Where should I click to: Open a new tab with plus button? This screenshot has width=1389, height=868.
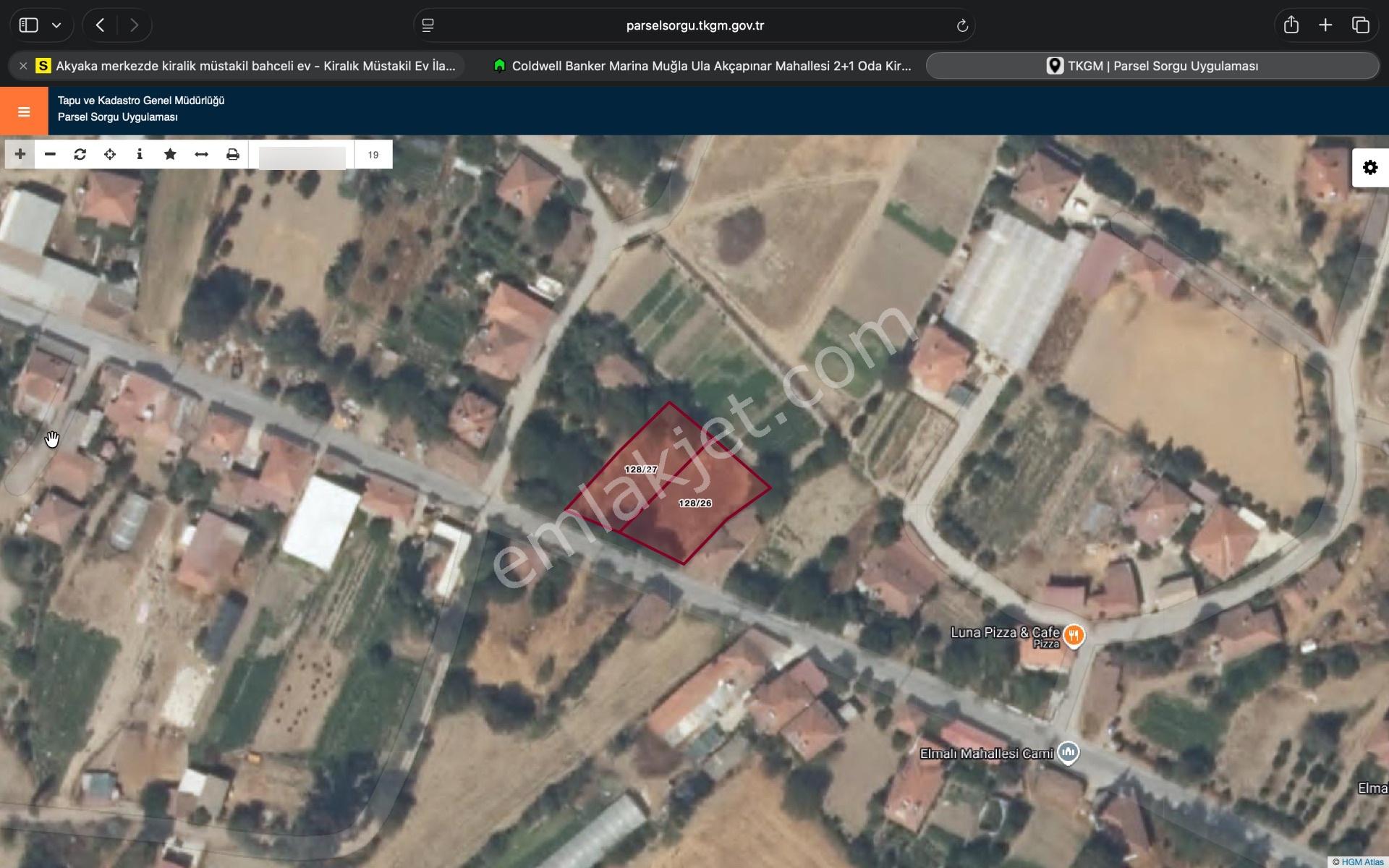click(1325, 25)
